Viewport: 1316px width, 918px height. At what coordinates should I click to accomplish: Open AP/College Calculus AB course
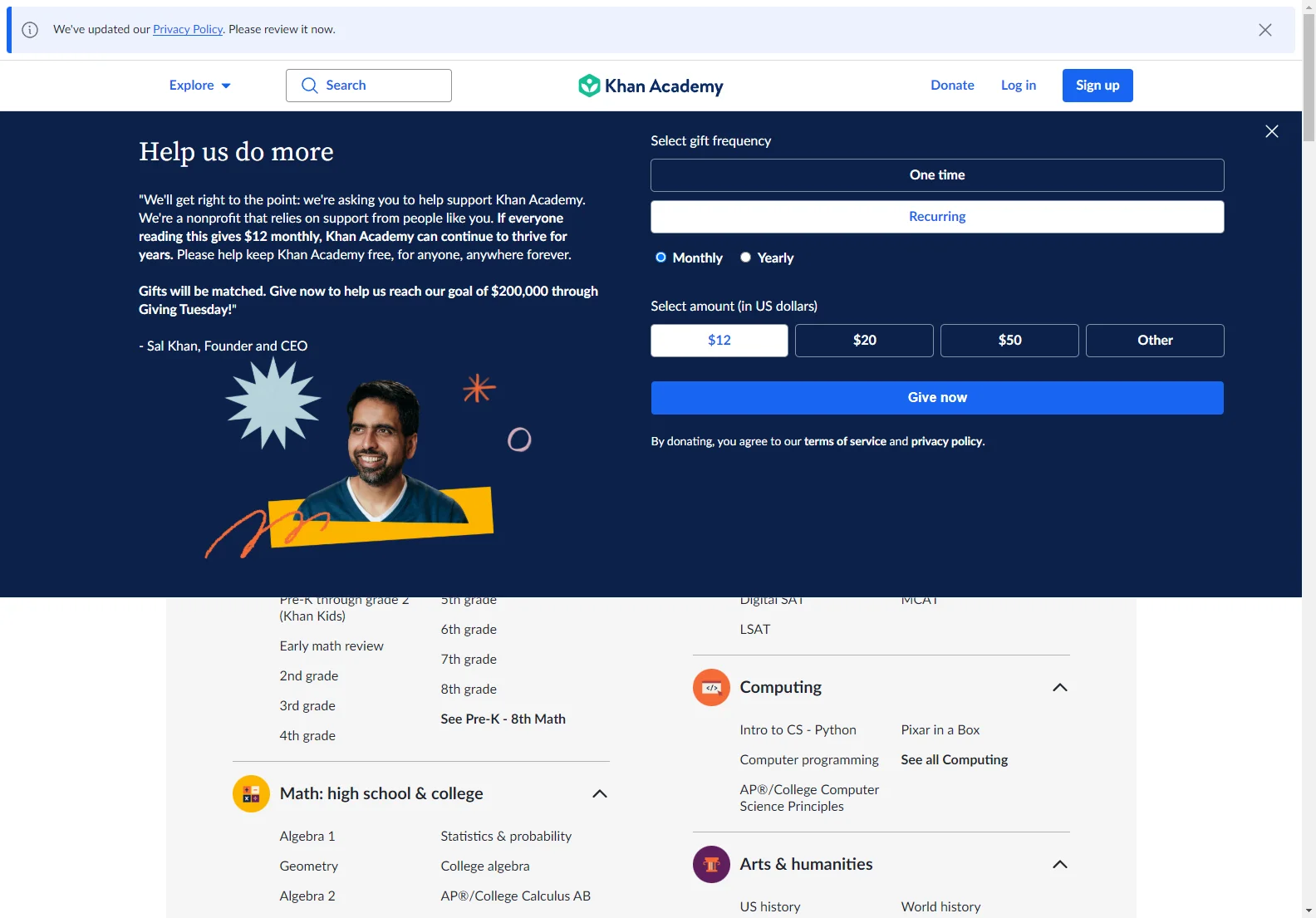516,896
